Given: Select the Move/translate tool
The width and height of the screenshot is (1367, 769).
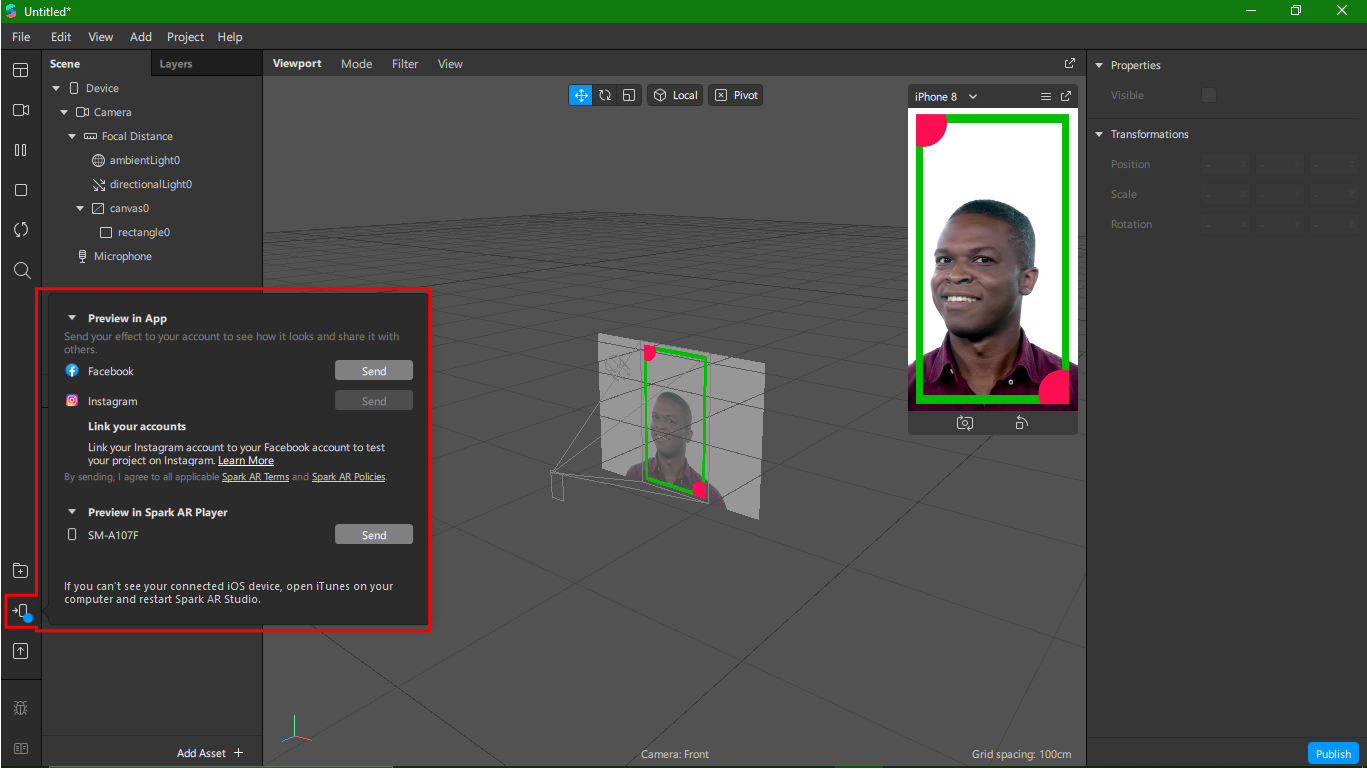Looking at the screenshot, I should (x=580, y=94).
